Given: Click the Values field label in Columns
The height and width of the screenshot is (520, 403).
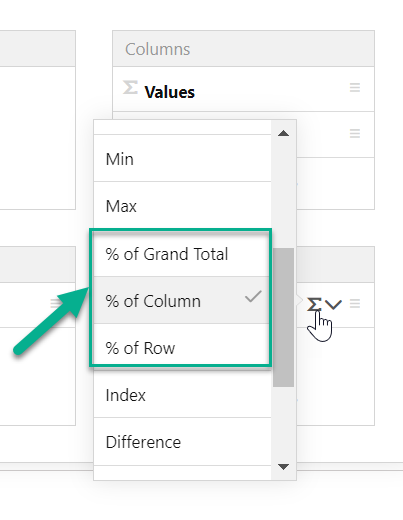Looking at the screenshot, I should 169,92.
